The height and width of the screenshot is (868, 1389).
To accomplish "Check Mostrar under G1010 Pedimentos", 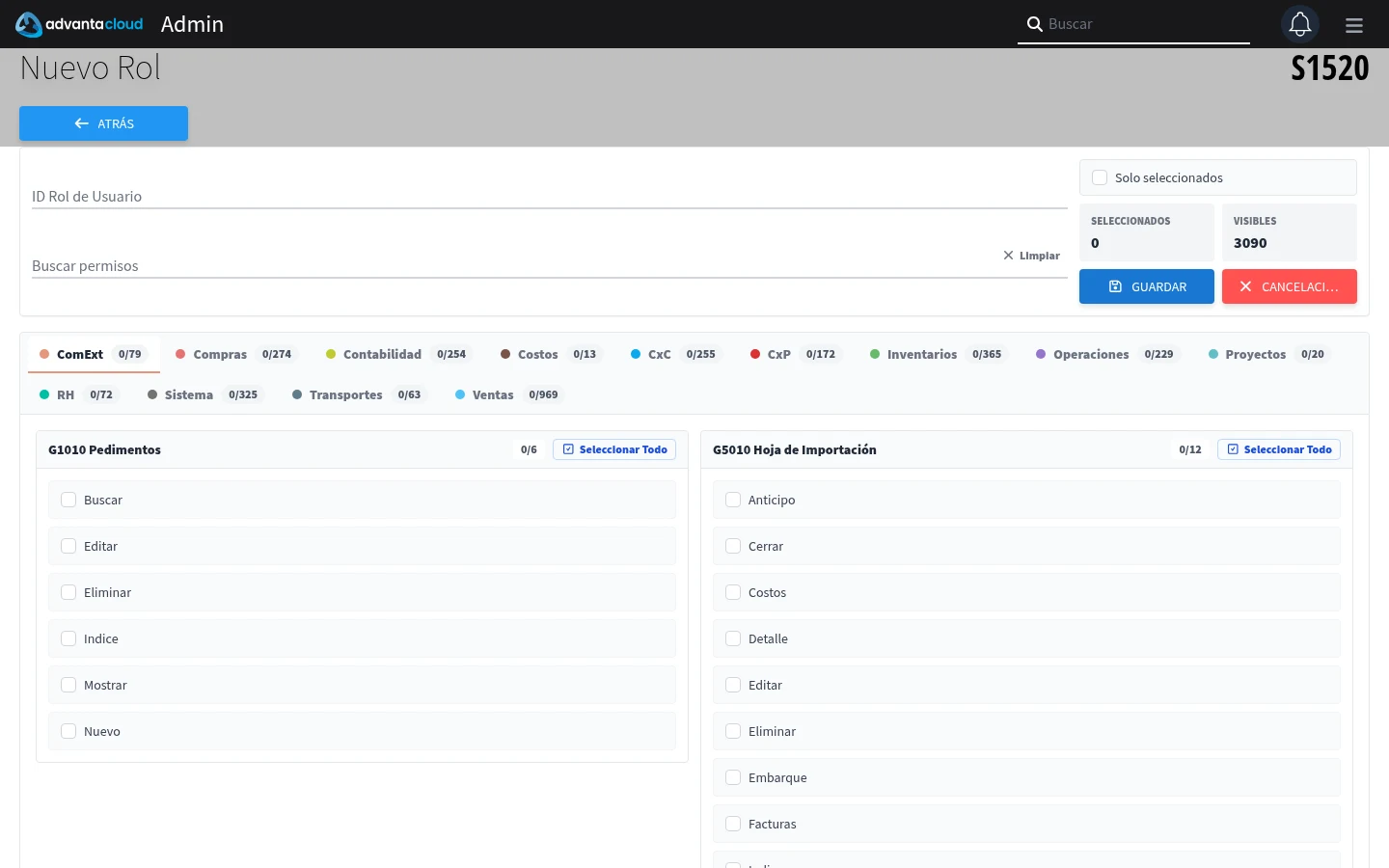I will (68, 685).
